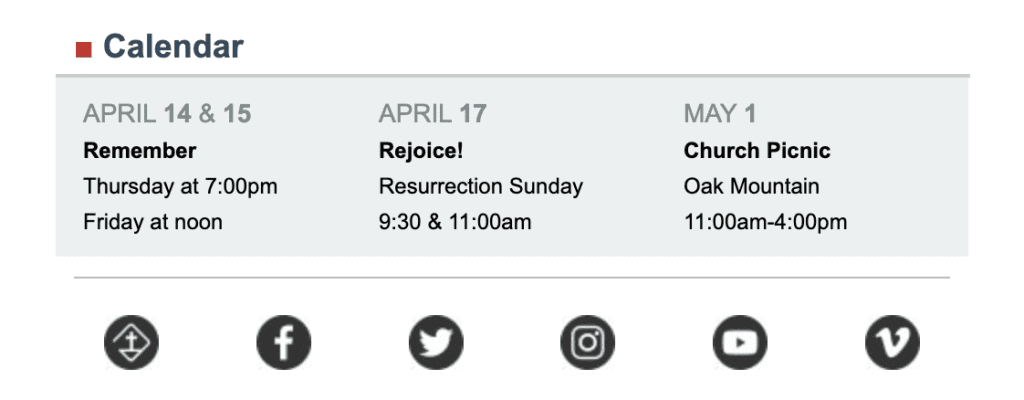Select the Calendar heading
The image size is (1024, 400).
pyautogui.click(x=173, y=46)
